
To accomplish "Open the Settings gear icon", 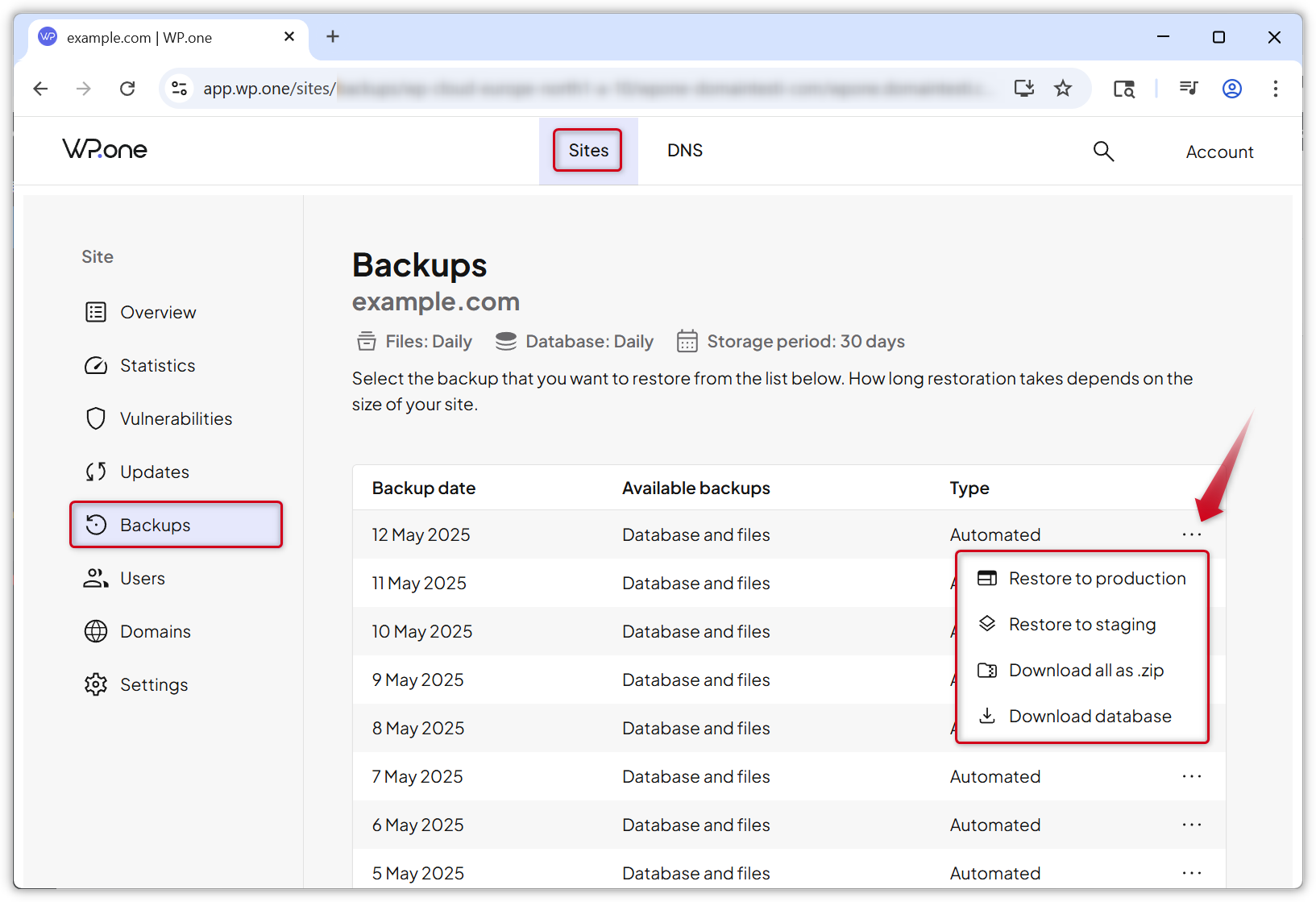I will coord(96,684).
